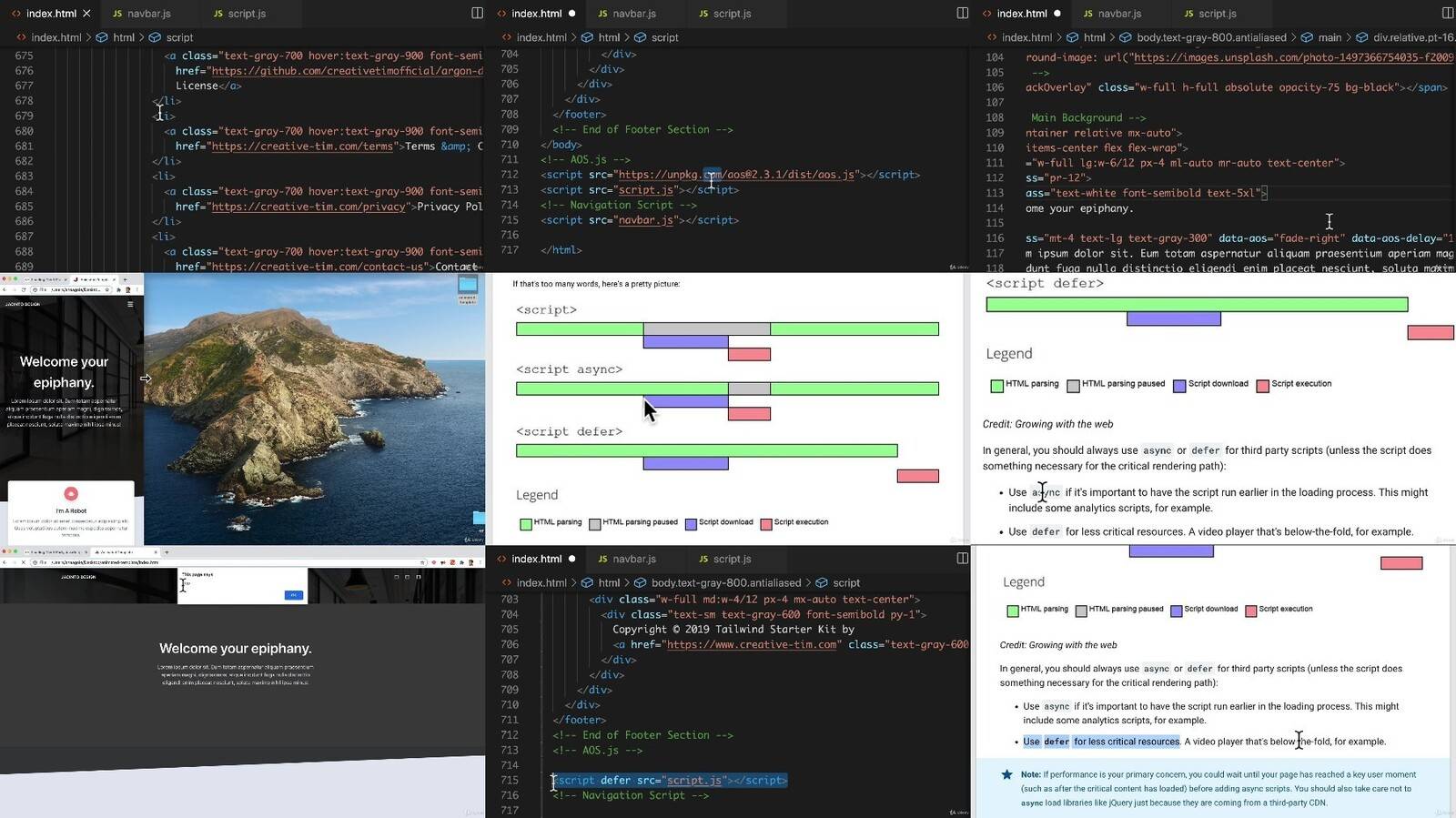
Task: Follow the creative-tim.com/terms link in code
Action: point(302,146)
